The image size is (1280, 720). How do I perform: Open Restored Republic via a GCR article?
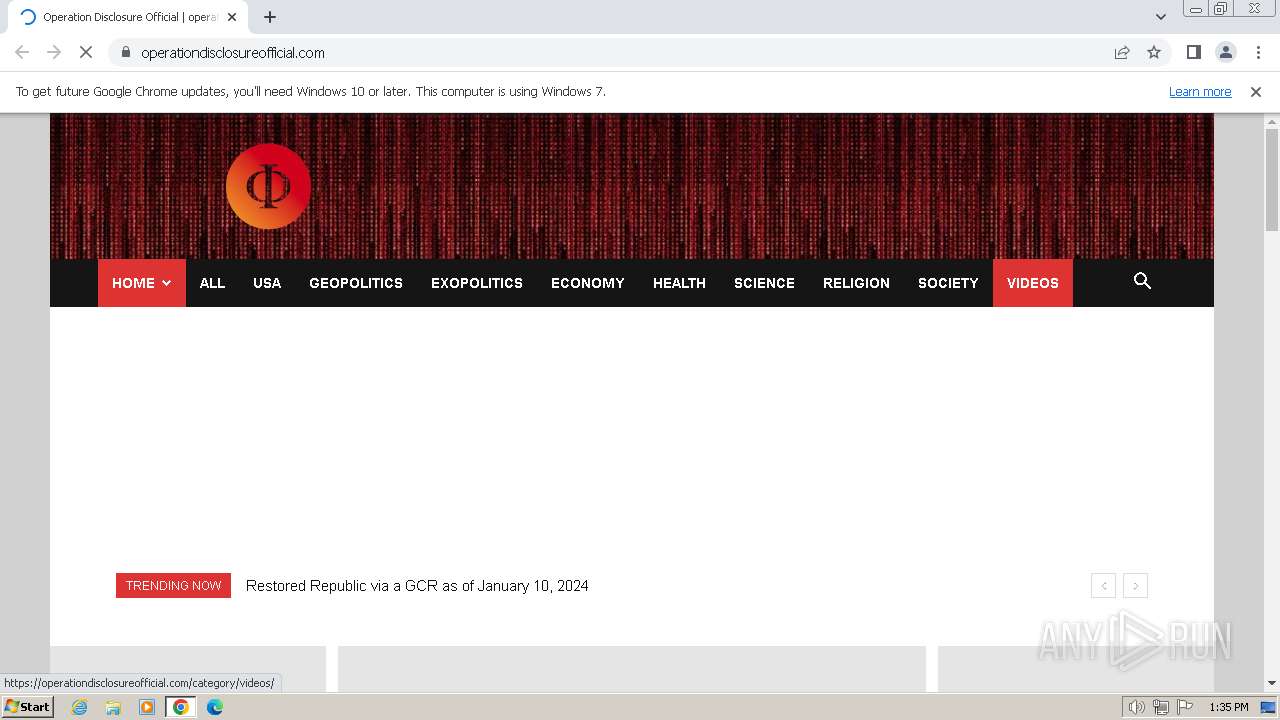tap(417, 586)
